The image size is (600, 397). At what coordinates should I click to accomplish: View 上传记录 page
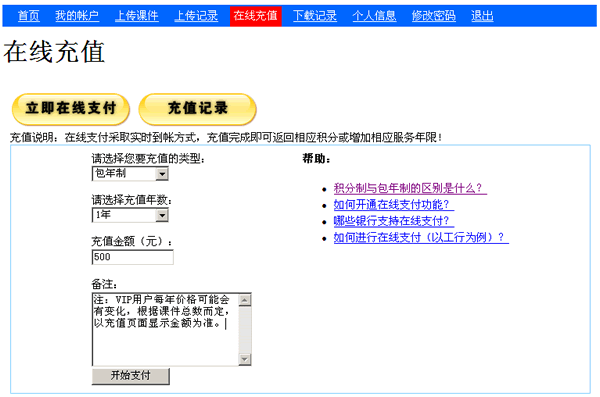196,16
